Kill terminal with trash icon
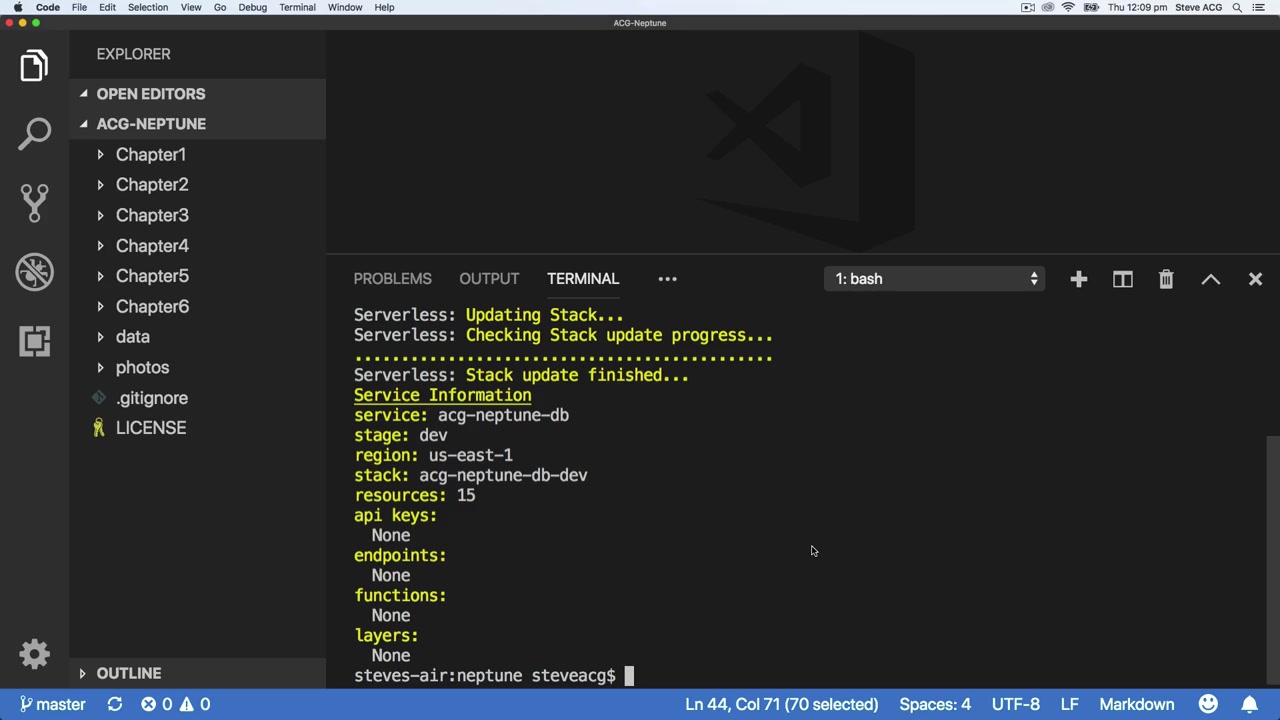The image size is (1280, 720). [x=1166, y=279]
